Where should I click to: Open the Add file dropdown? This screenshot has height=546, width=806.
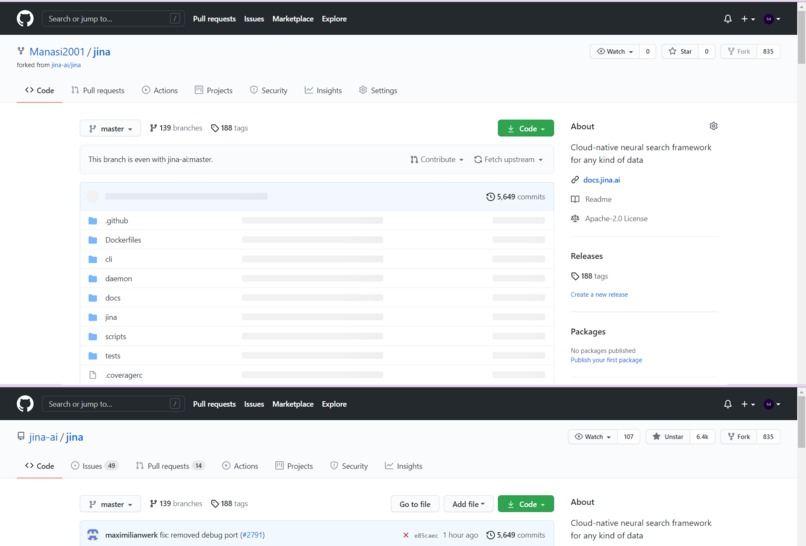click(468, 504)
